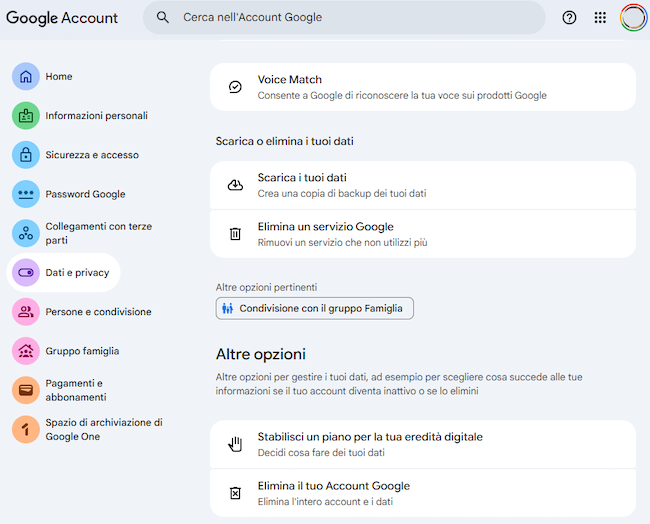Click the Password Google icon
The width and height of the screenshot is (650, 524).
(25, 194)
